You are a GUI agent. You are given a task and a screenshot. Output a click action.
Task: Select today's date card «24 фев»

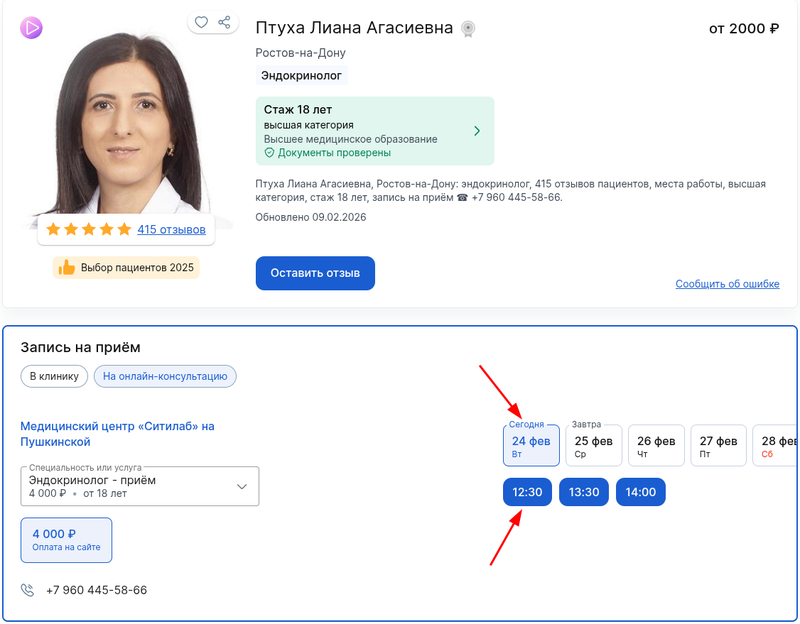[x=531, y=445]
